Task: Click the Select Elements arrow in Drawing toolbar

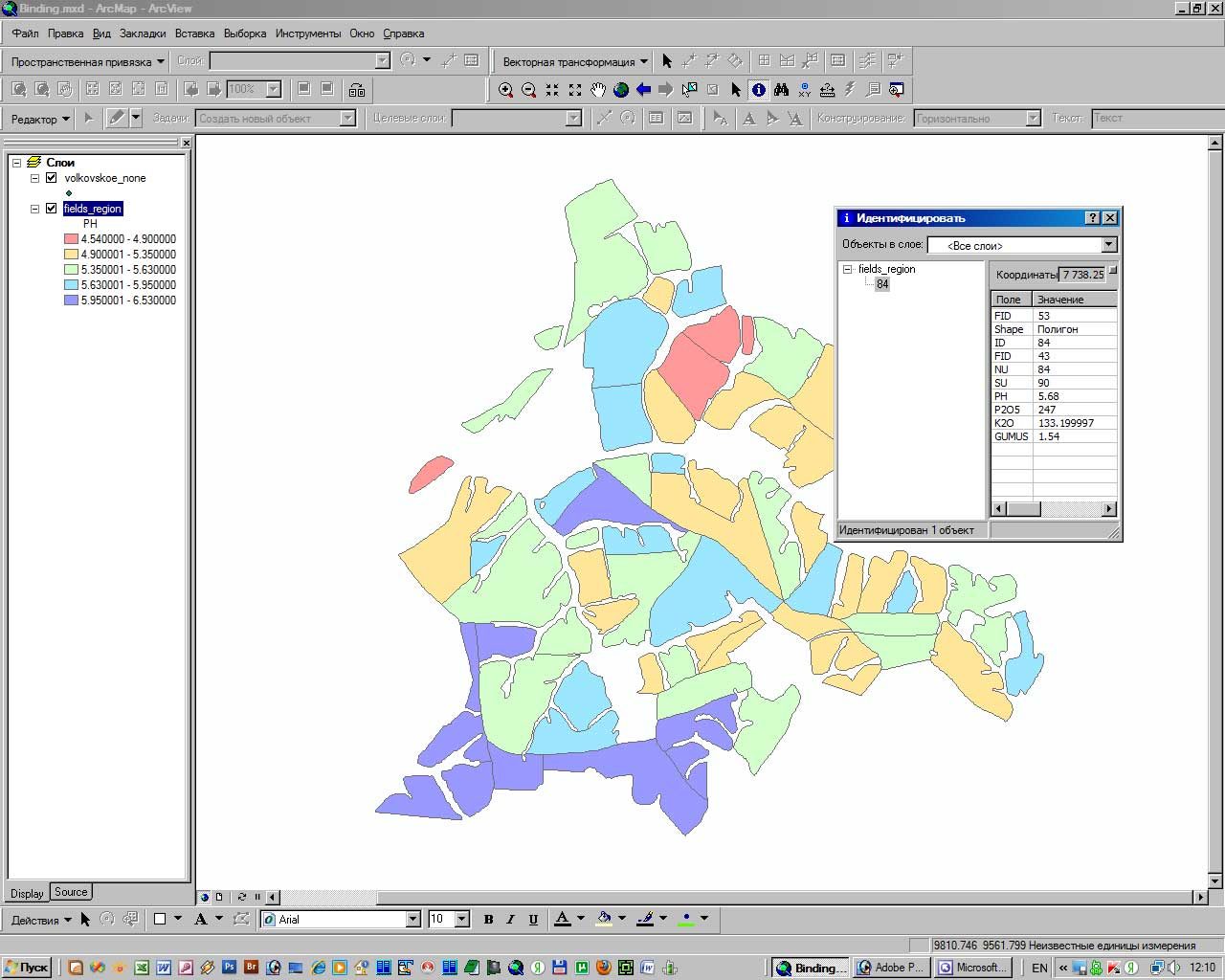Action: (x=85, y=920)
